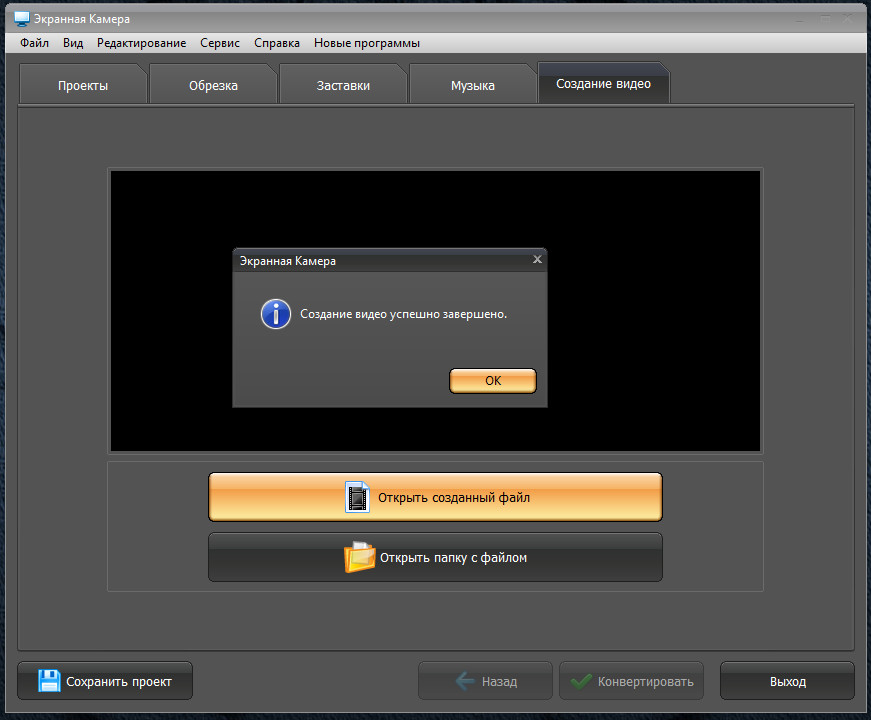This screenshot has width=871, height=720.
Task: Select the Создание видео tab
Action: click(x=603, y=84)
